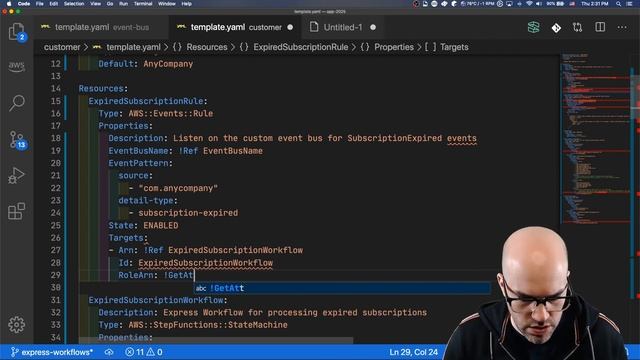The height and width of the screenshot is (360, 640).
Task: Close unsaved dot on template.yaml customer tab
Action: [290, 27]
